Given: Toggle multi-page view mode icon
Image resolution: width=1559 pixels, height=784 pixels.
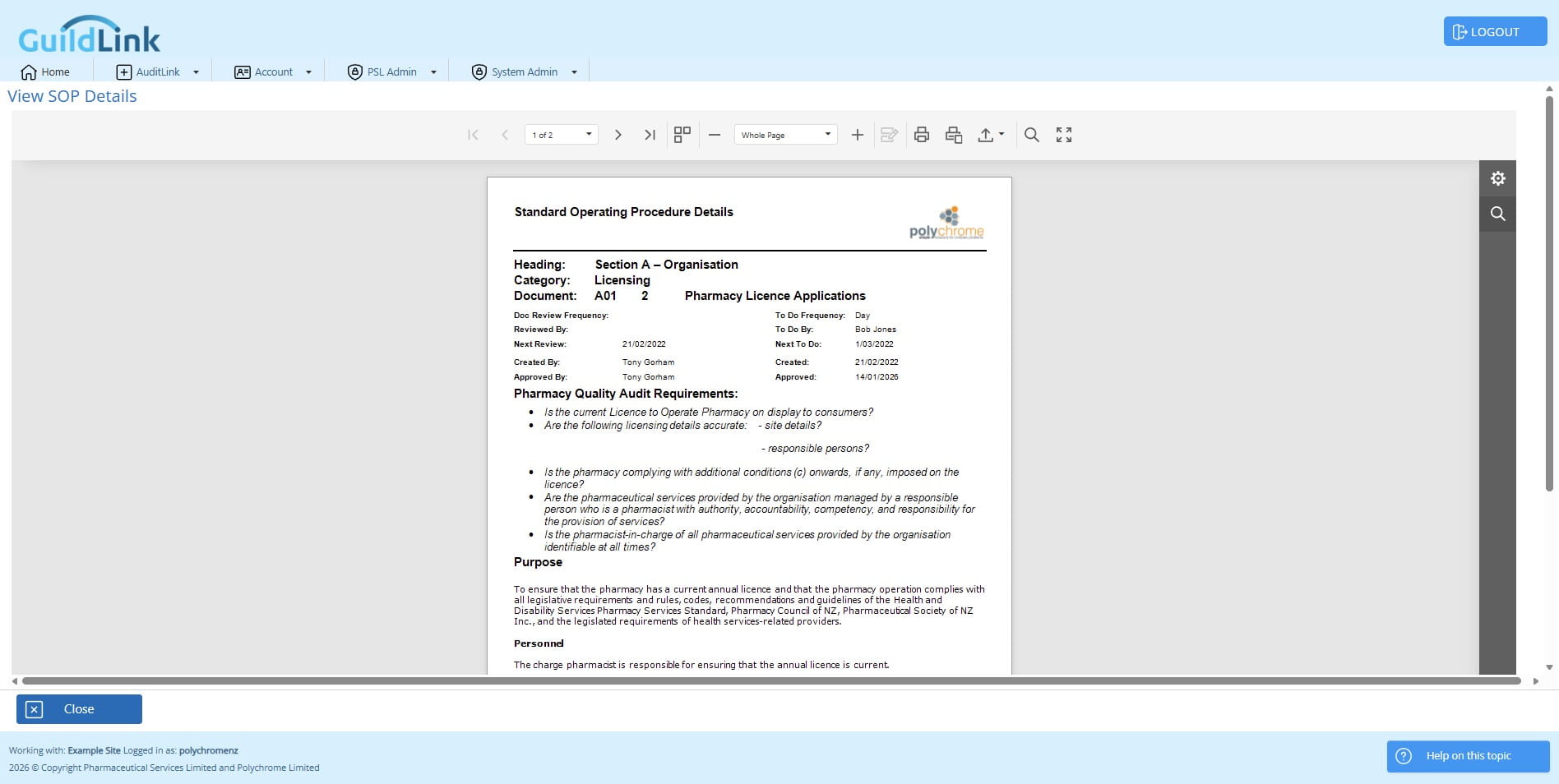Looking at the screenshot, I should 682,135.
